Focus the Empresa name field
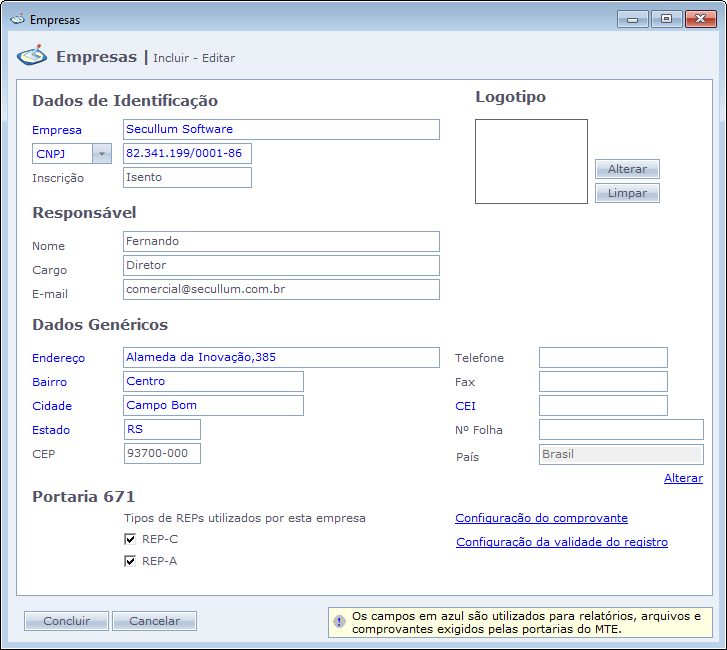The image size is (727, 650). tap(281, 129)
